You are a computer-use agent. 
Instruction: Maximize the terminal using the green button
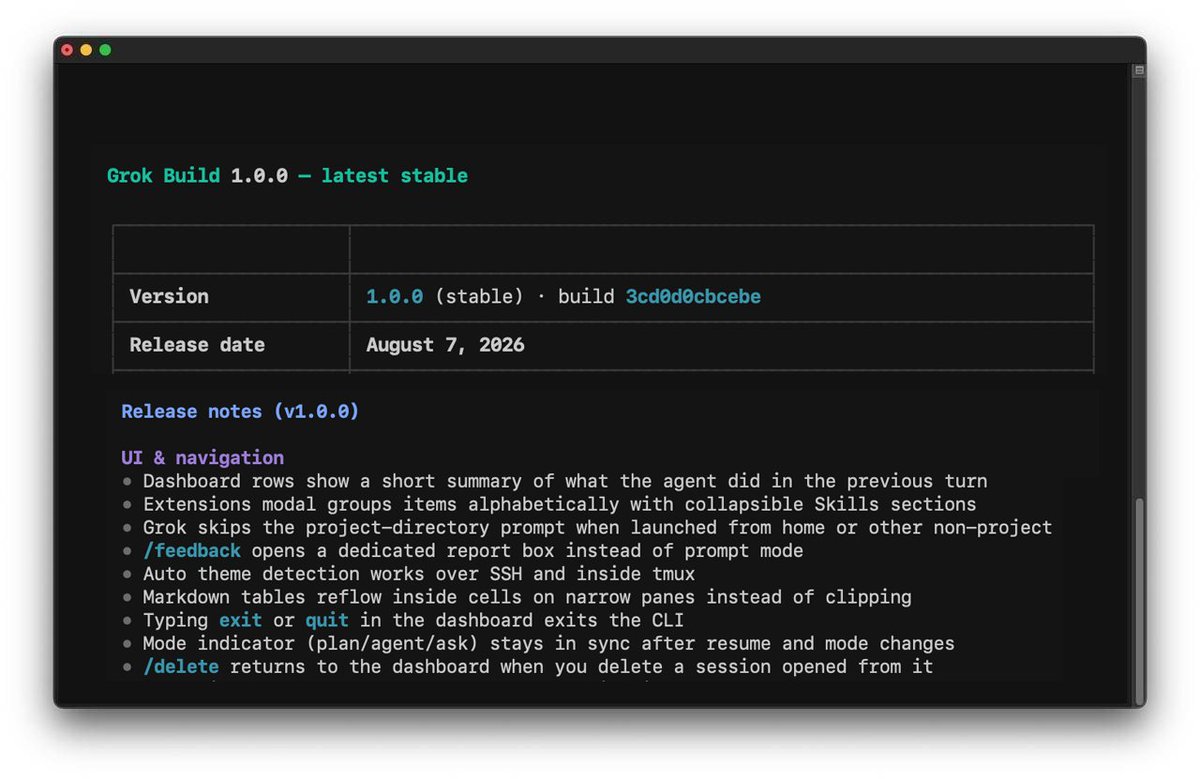coord(105,50)
